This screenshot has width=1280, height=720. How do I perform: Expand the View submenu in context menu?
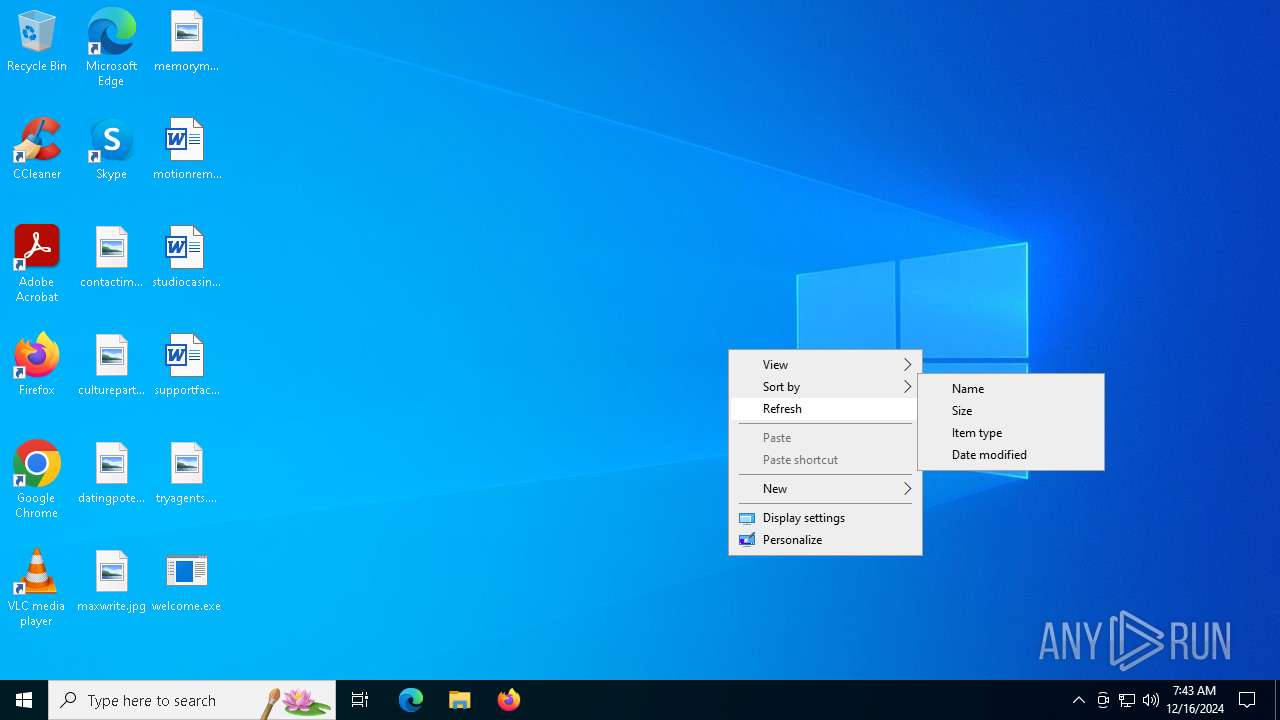[825, 365]
